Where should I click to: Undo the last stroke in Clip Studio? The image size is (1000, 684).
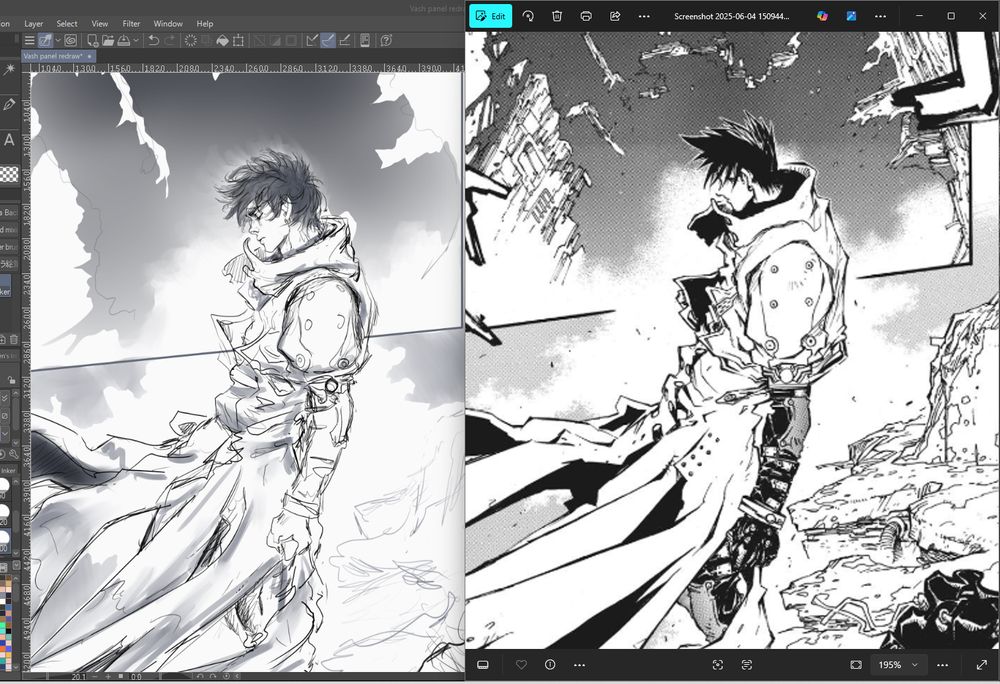pos(153,41)
